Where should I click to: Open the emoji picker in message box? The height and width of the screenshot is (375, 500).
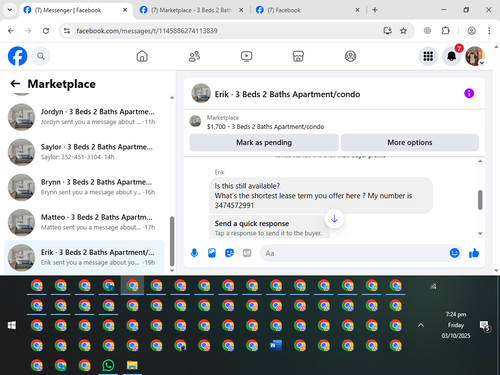(454, 253)
